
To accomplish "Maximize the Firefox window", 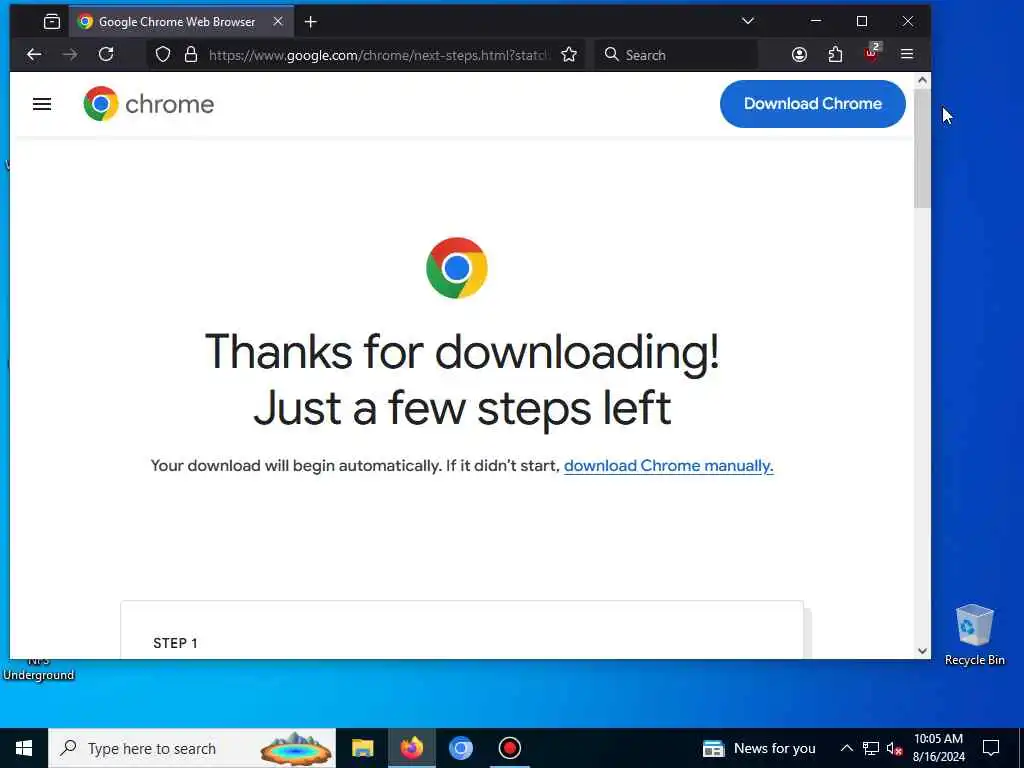I will point(862,22).
